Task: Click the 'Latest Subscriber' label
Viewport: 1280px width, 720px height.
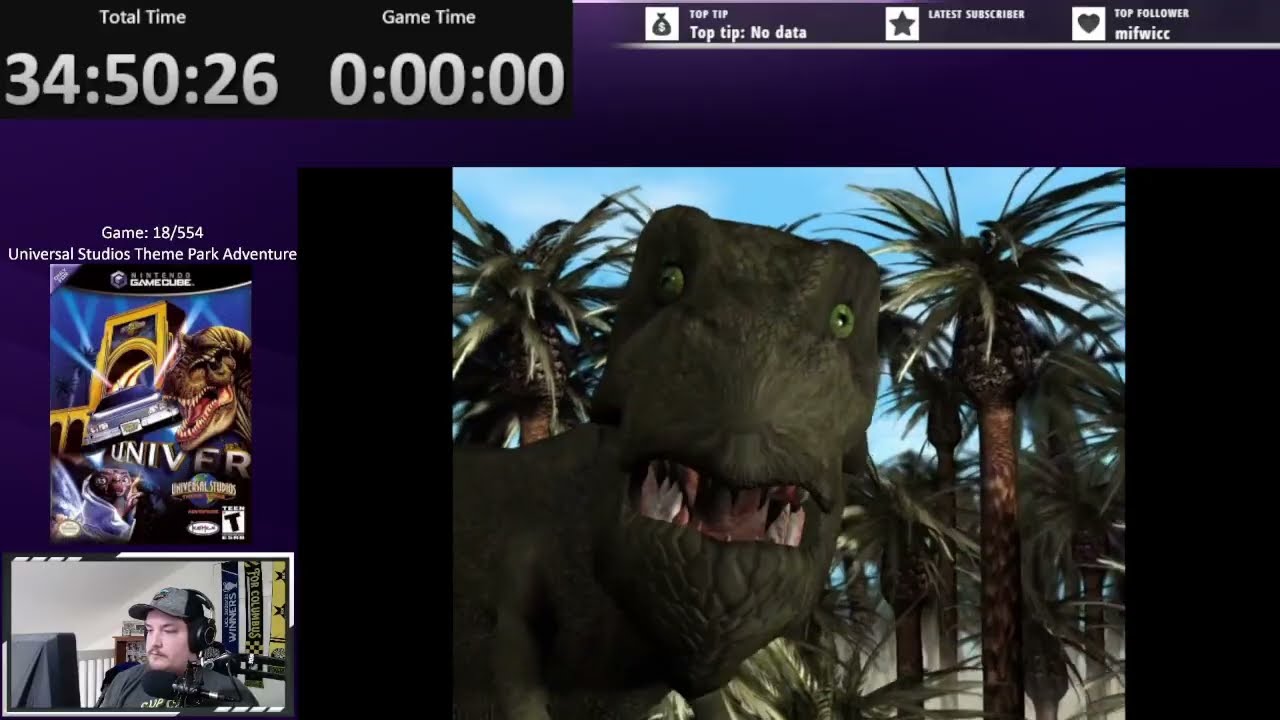Action: point(976,14)
